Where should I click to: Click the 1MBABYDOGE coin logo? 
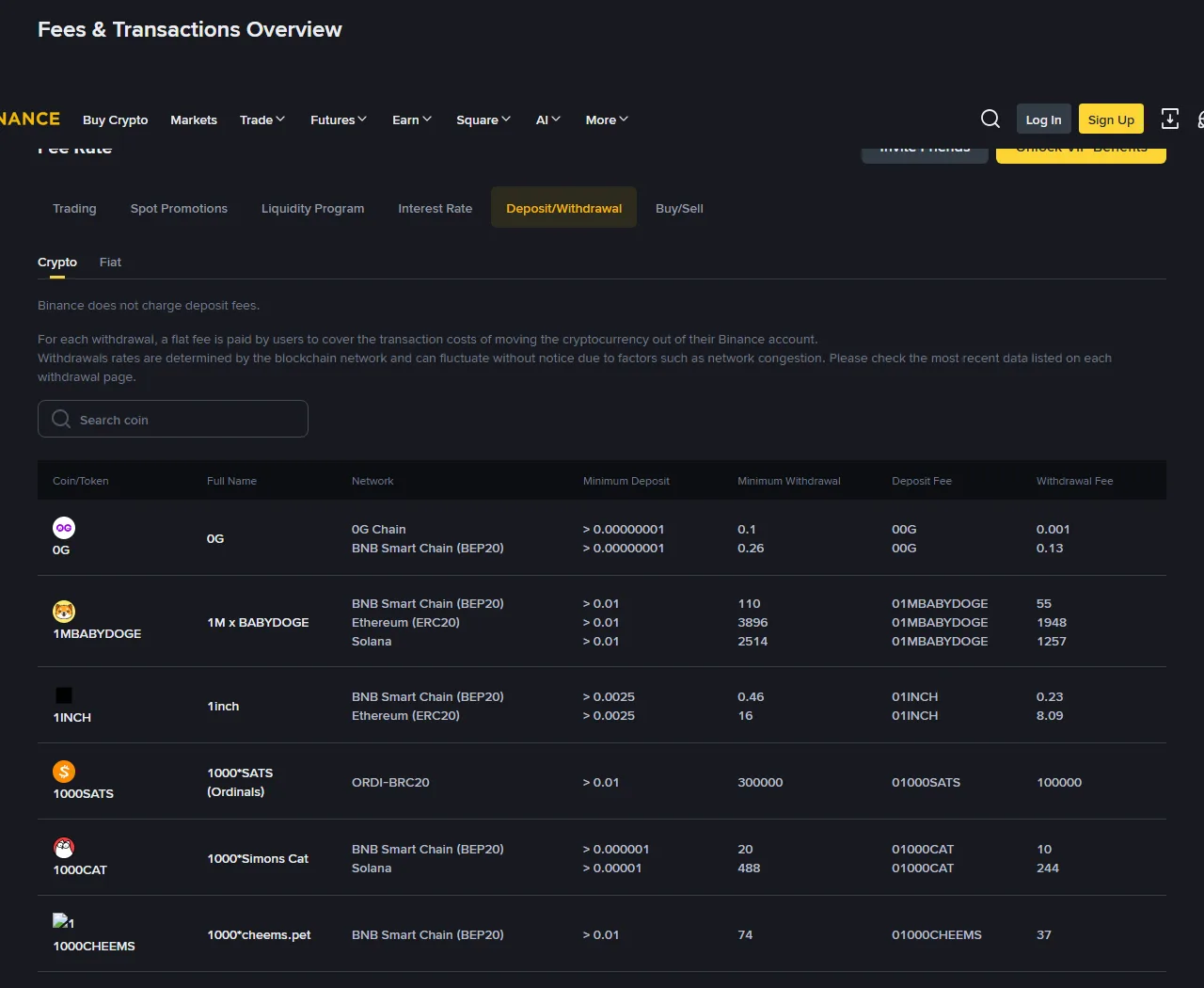[64, 612]
